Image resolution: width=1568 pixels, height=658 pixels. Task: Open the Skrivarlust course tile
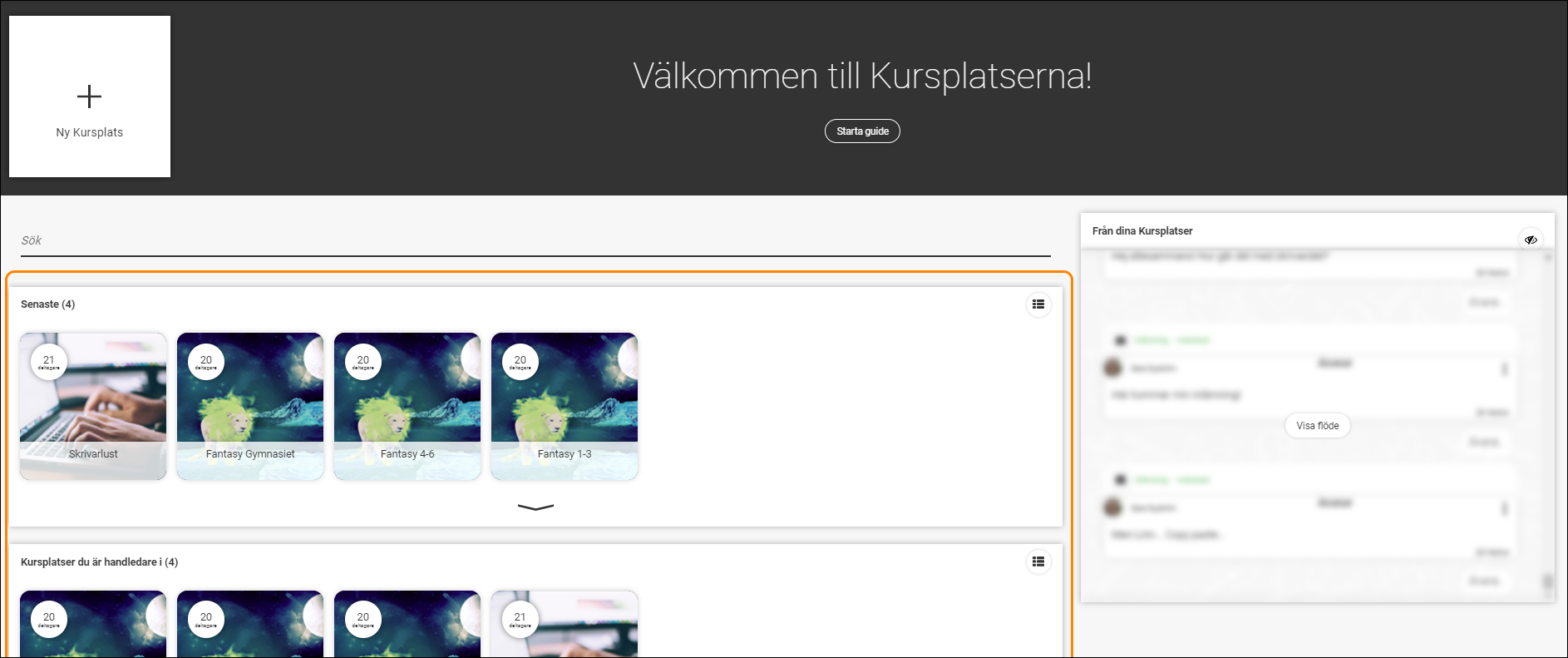click(93, 407)
